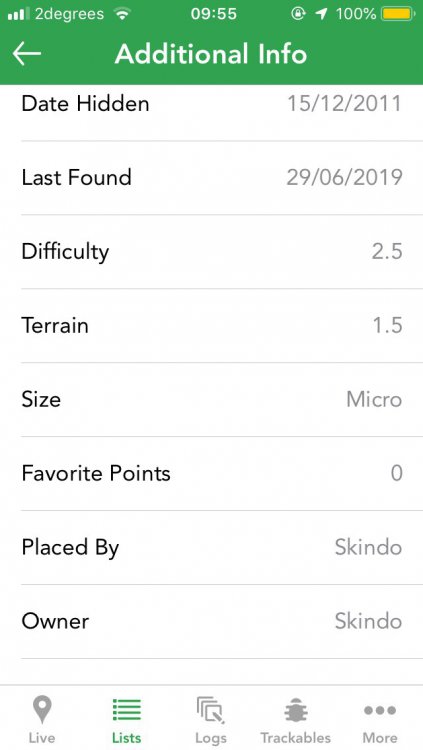Tap the back arrow icon
The image size is (423, 750).
point(27,54)
